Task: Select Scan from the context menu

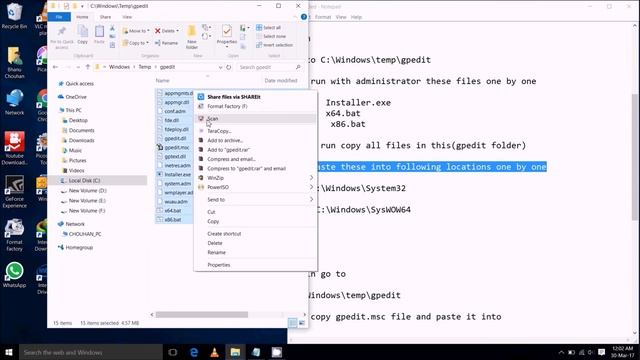Action: click(x=256, y=118)
